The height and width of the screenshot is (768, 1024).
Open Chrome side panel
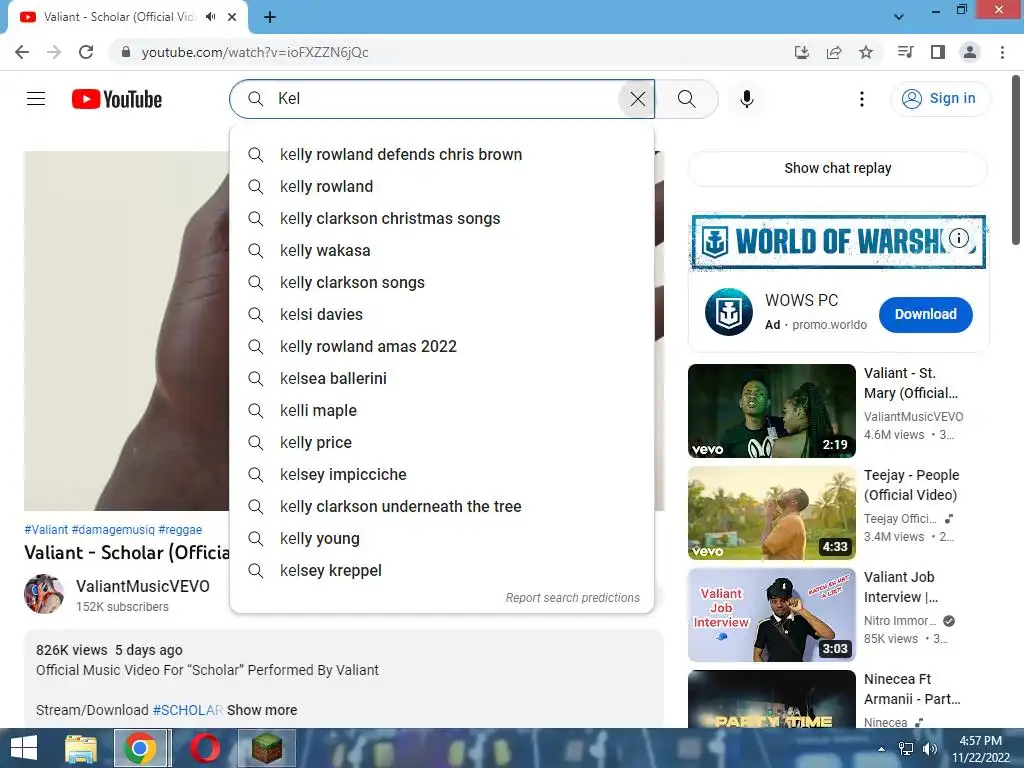click(x=938, y=52)
